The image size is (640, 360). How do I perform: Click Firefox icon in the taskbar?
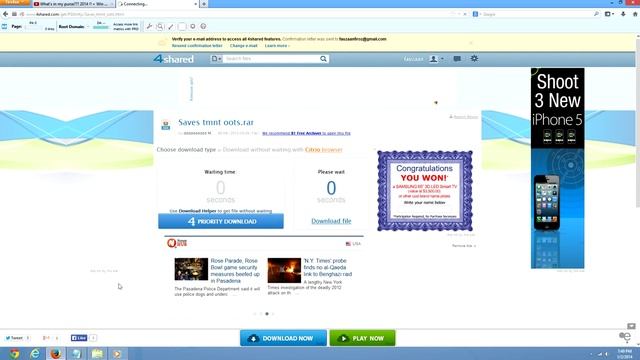tap(56, 353)
